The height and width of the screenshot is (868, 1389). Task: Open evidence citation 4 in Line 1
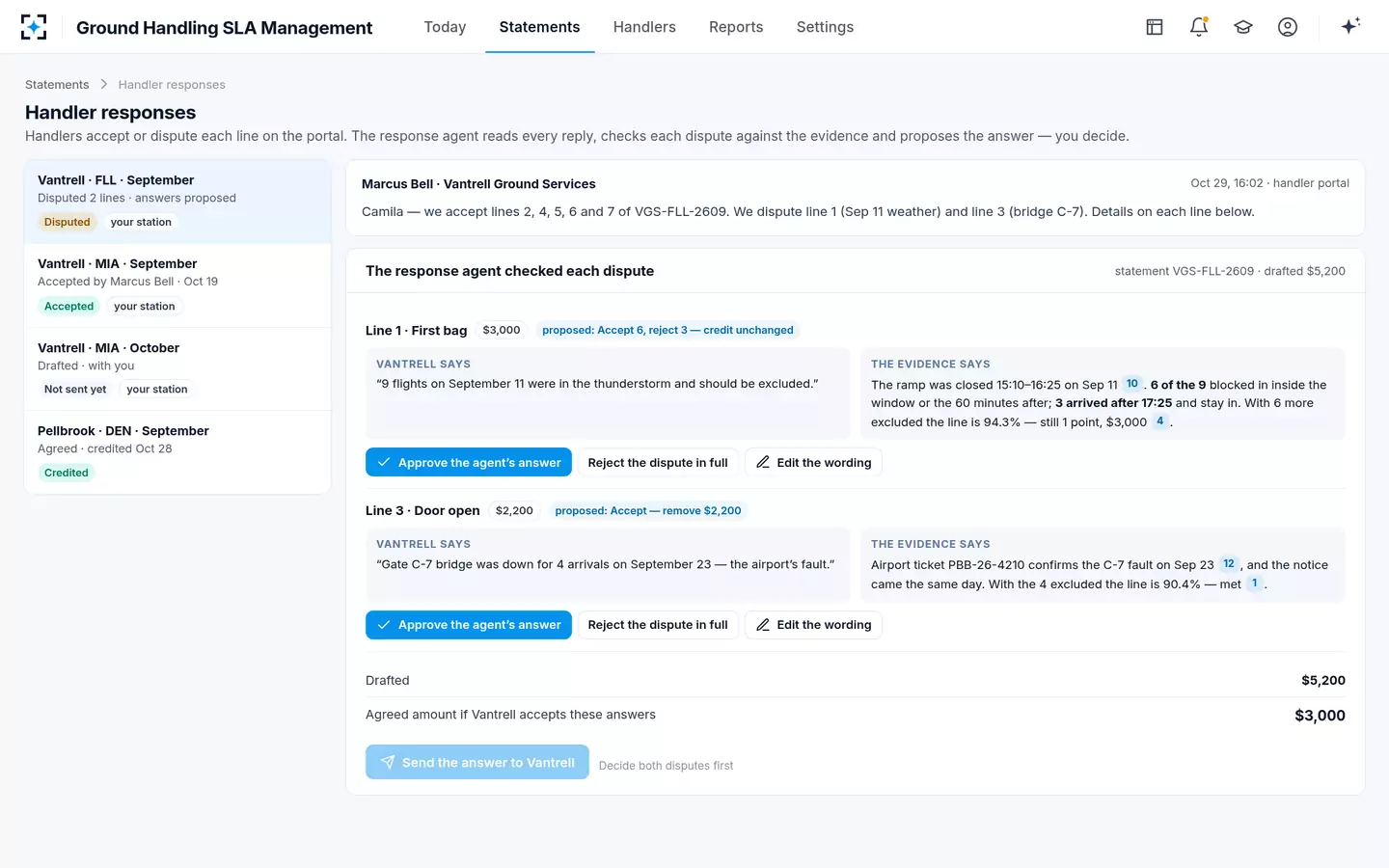(1160, 421)
